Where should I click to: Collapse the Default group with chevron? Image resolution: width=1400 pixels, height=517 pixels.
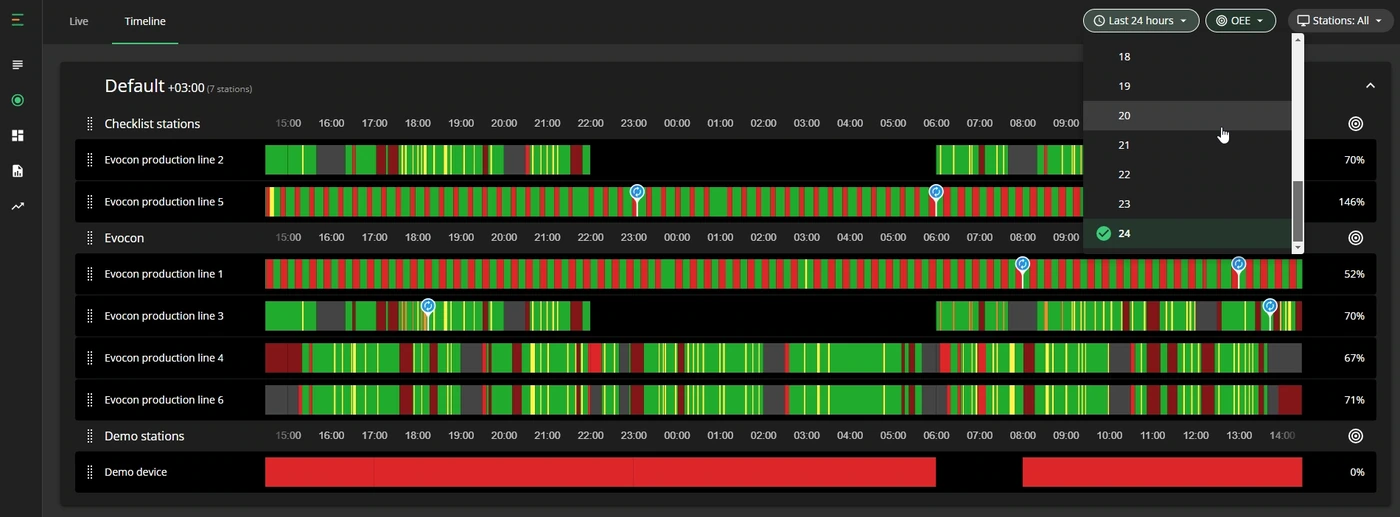tap(1370, 86)
